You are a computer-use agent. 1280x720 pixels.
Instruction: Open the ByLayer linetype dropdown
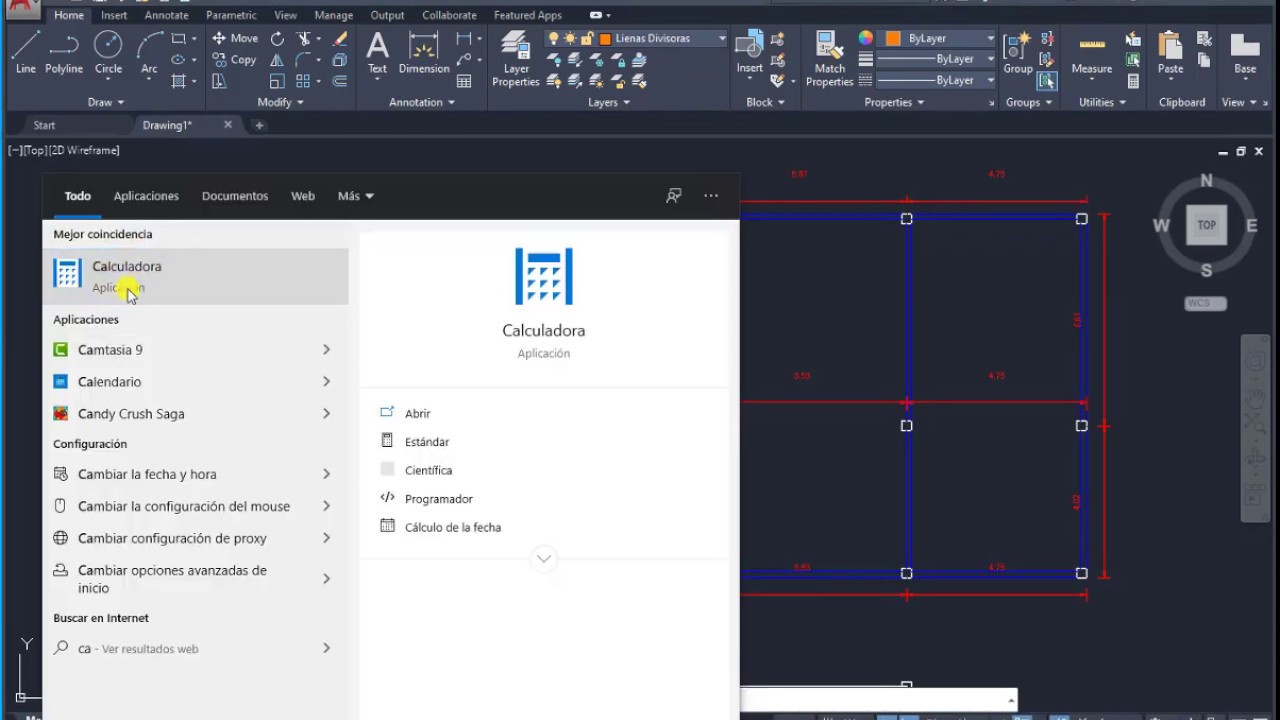[x=990, y=80]
